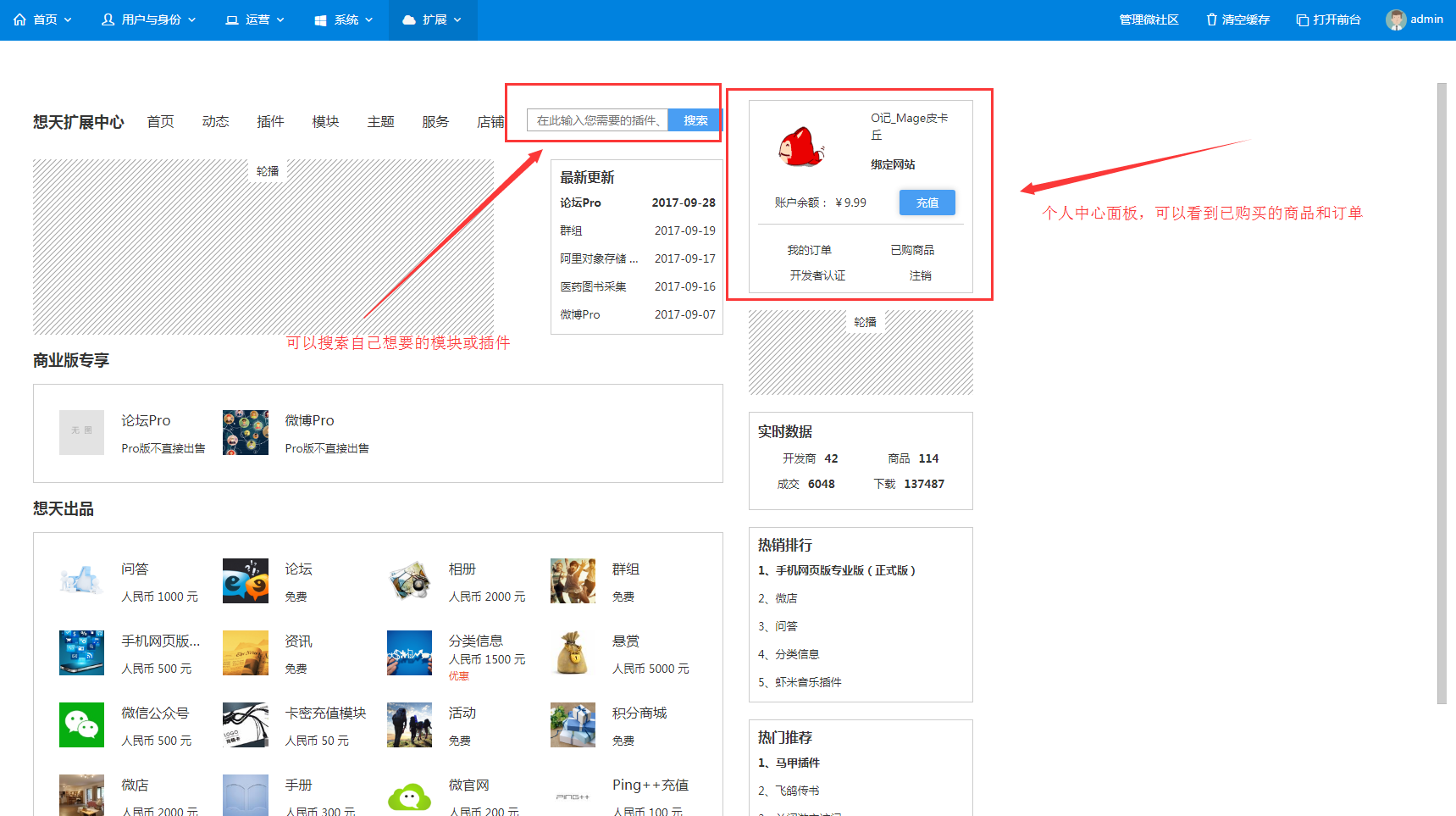Open the 悬赏 money bag icon

(573, 652)
